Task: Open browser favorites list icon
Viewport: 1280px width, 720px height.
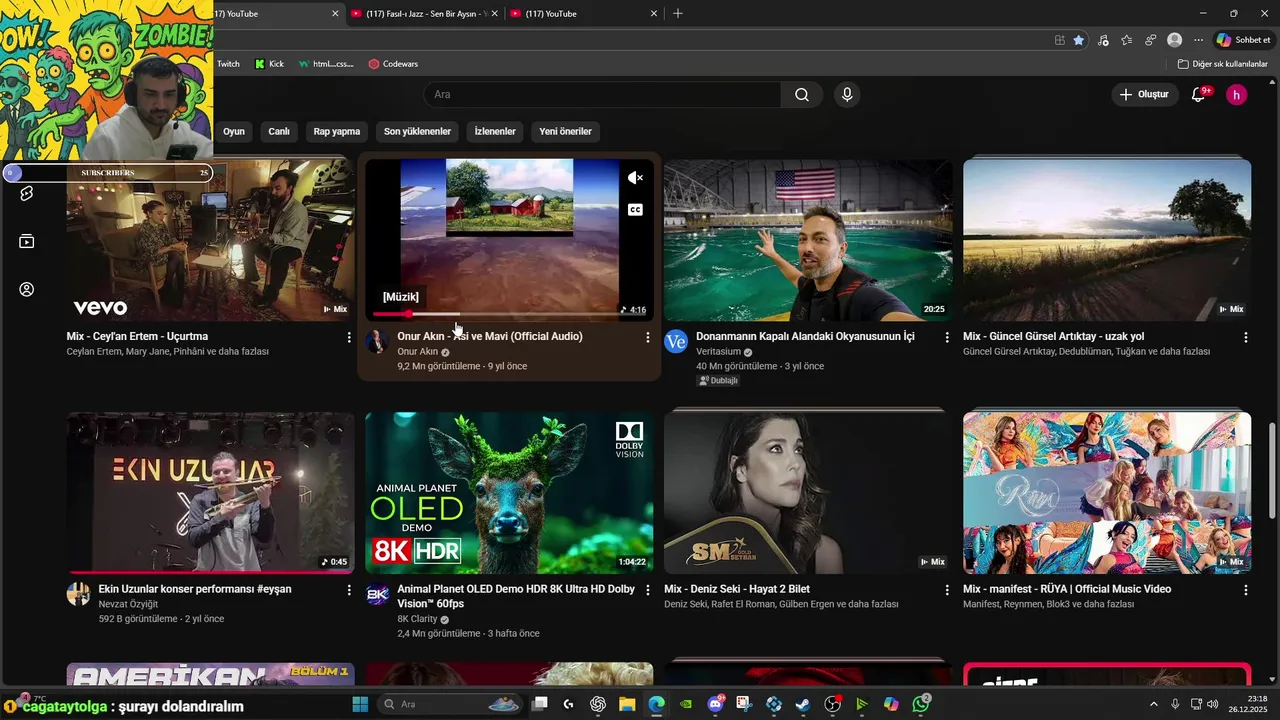Action: pos(1127,40)
